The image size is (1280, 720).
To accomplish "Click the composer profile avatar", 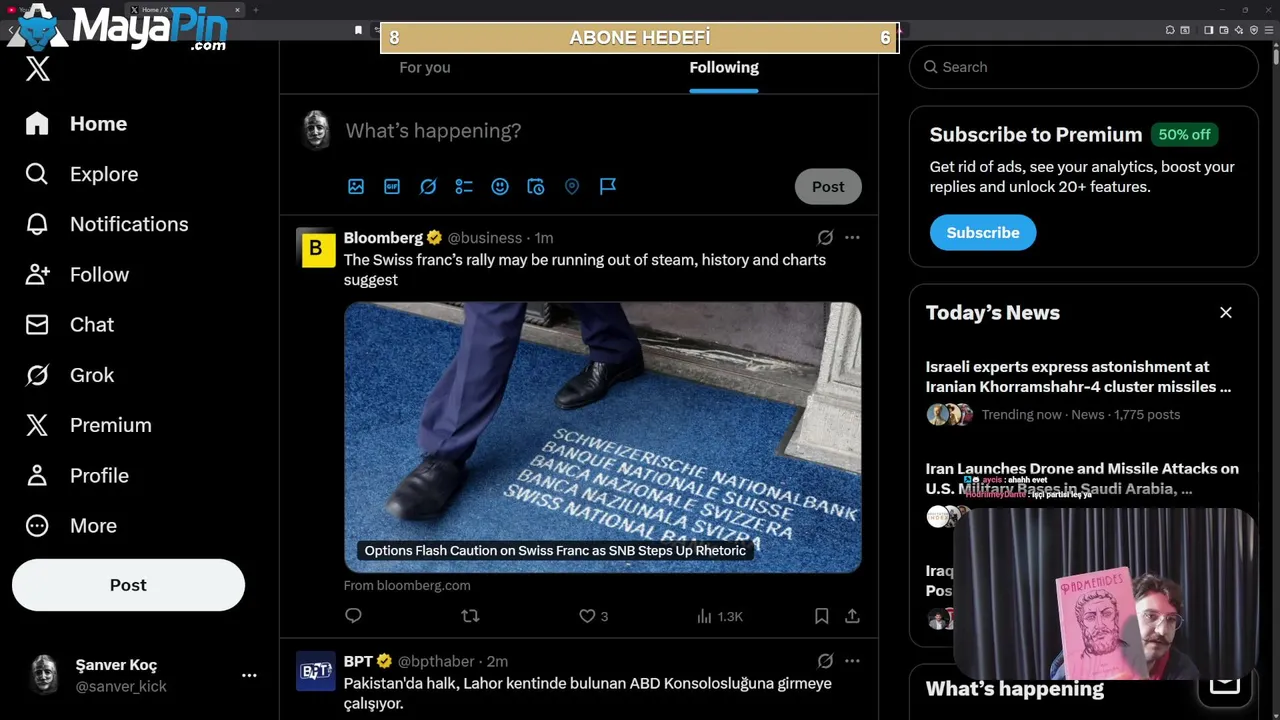I will point(316,130).
